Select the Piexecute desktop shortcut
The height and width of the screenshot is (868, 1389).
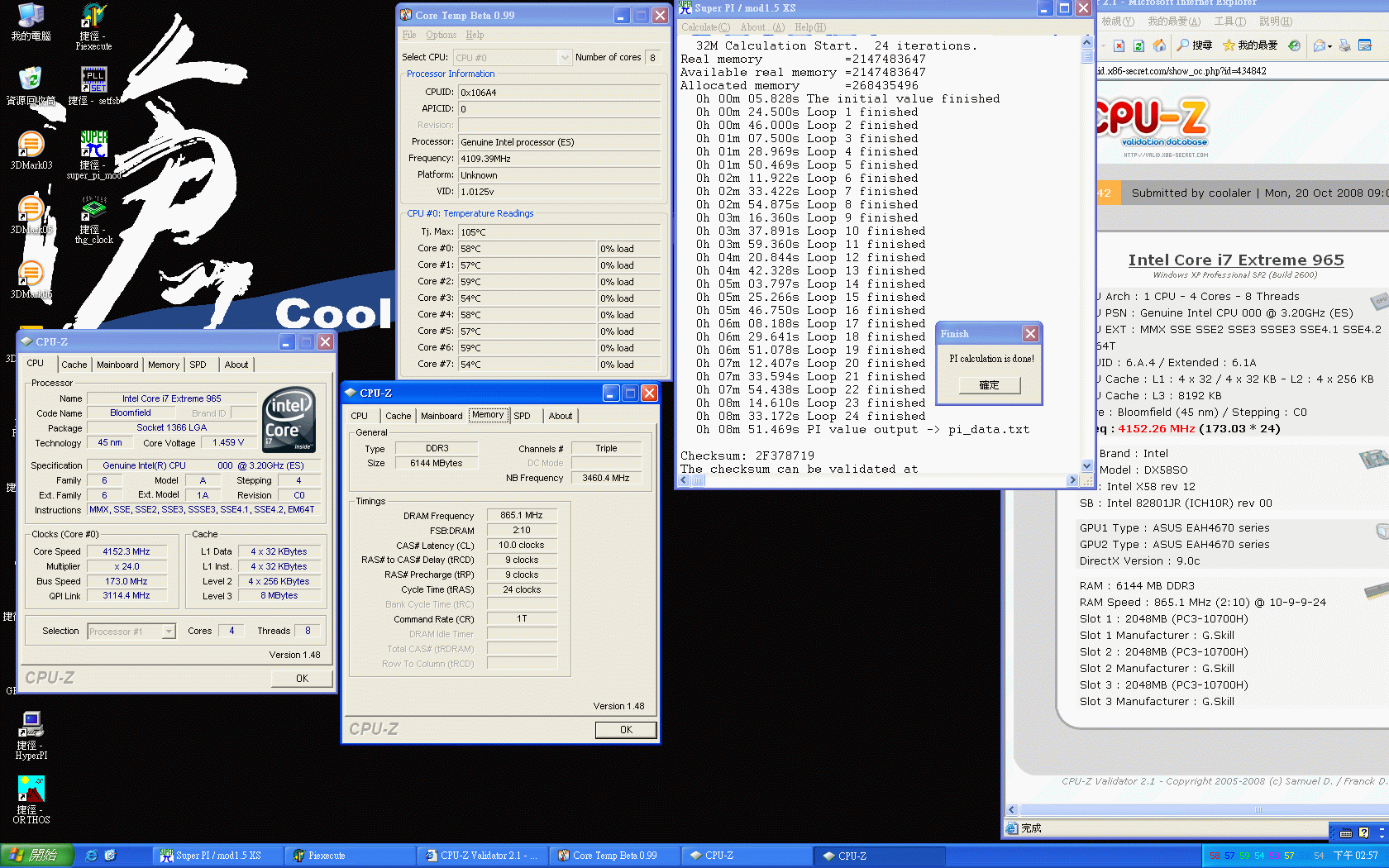93,26
